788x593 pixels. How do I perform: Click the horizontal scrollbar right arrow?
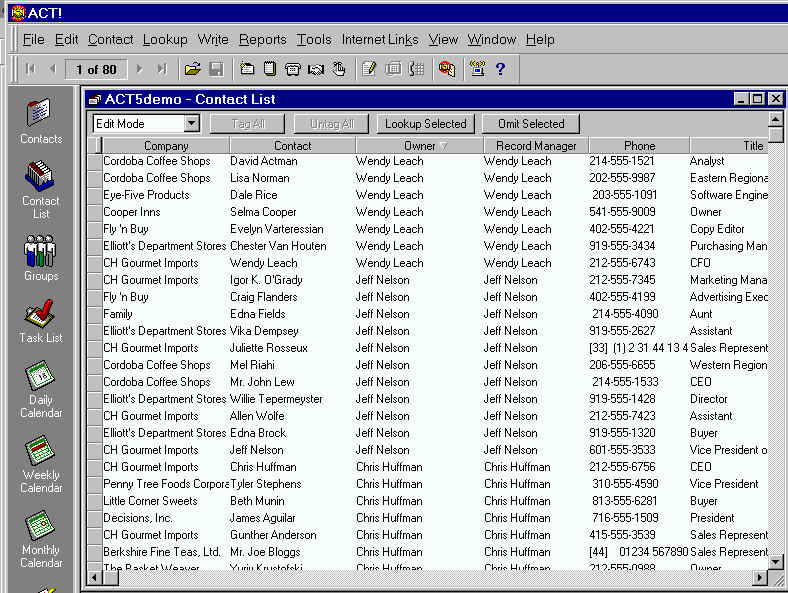tap(760, 578)
